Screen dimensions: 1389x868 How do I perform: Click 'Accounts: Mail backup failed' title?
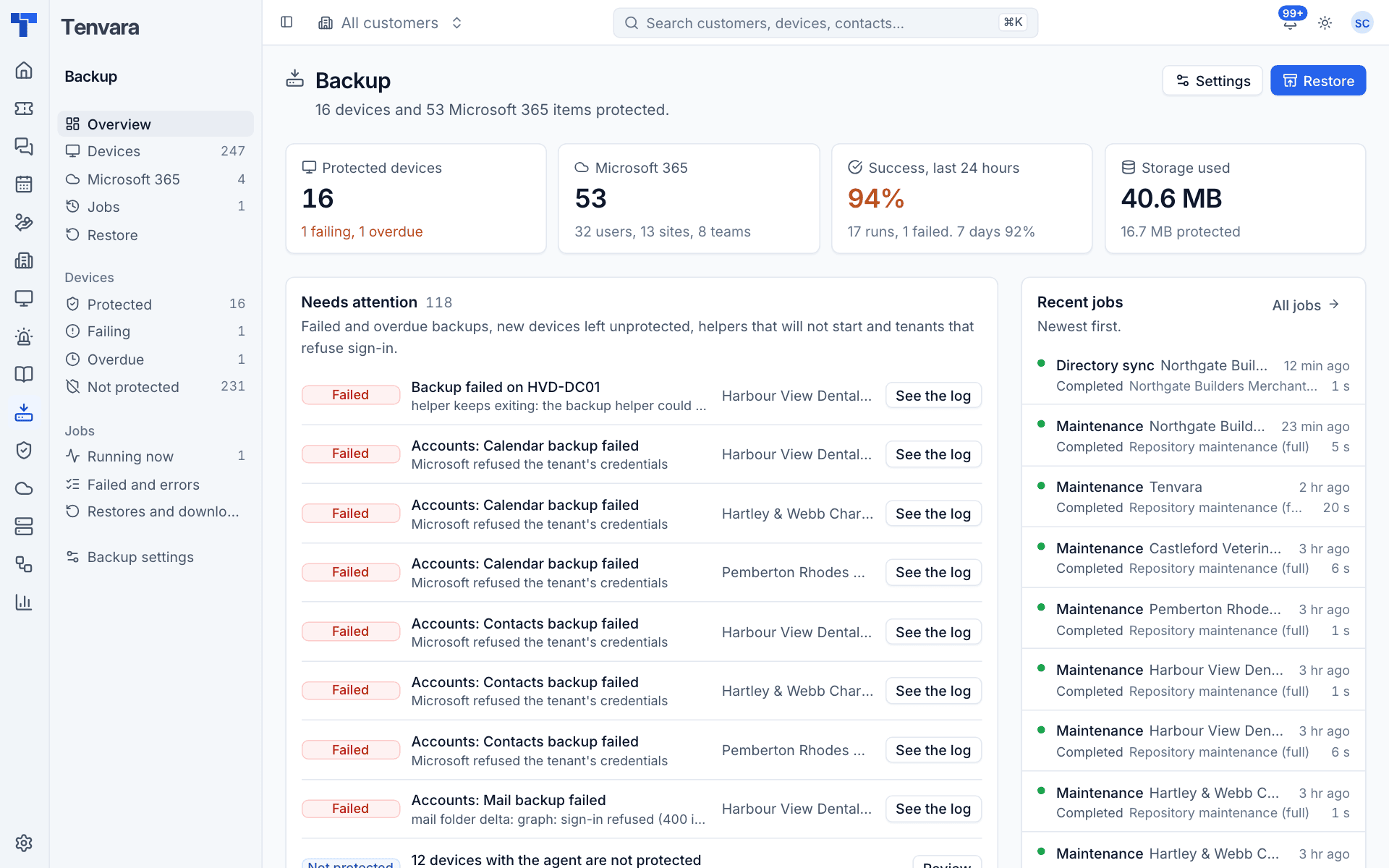[x=509, y=800]
